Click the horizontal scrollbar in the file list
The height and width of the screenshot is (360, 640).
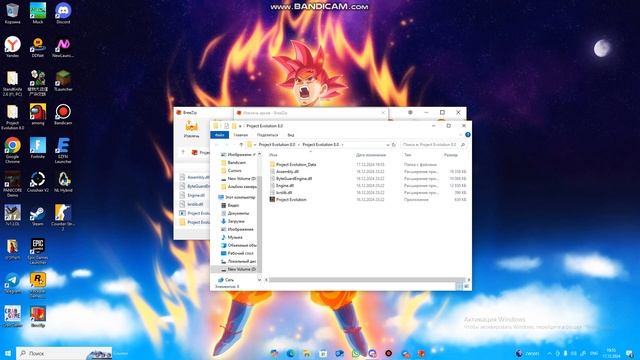point(366,280)
